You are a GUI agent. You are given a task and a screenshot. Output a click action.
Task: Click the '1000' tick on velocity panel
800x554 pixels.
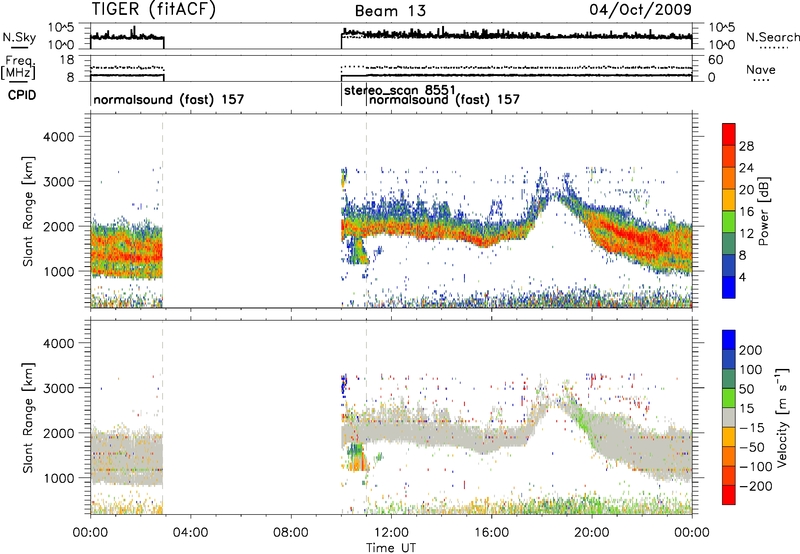(58, 478)
